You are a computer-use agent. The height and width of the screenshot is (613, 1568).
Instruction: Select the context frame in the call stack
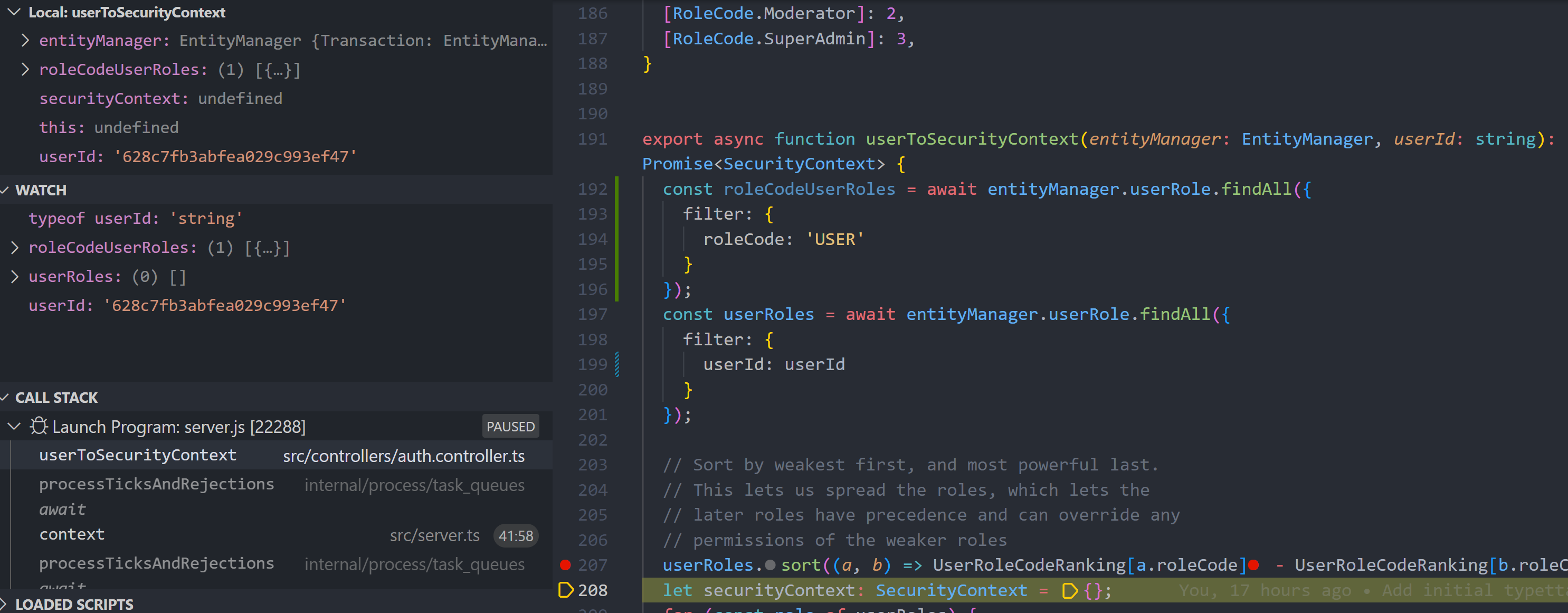(71, 534)
